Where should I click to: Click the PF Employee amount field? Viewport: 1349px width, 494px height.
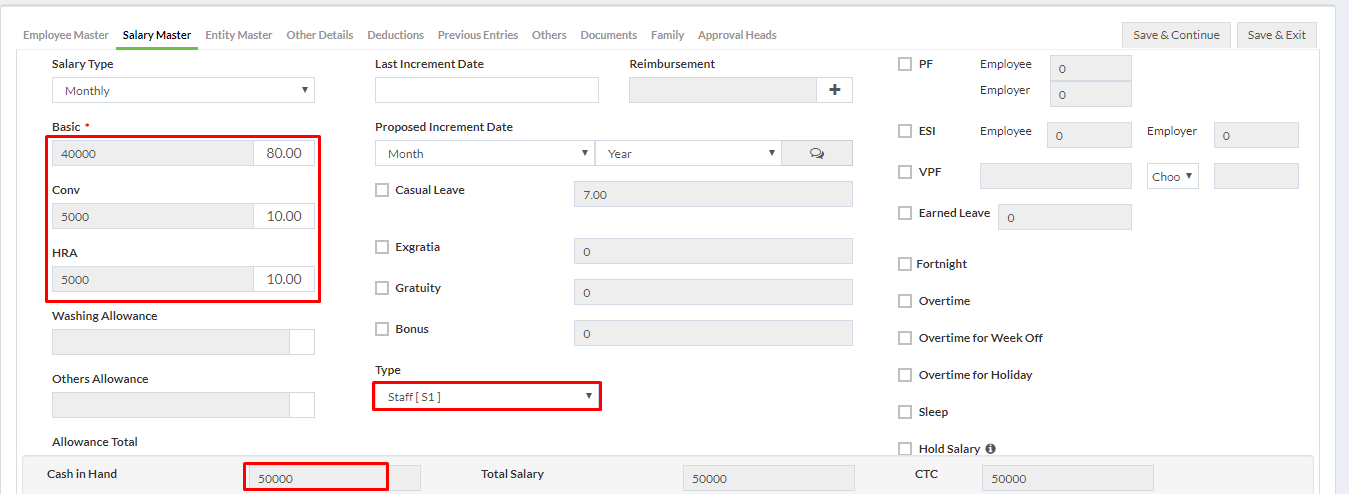click(1091, 68)
